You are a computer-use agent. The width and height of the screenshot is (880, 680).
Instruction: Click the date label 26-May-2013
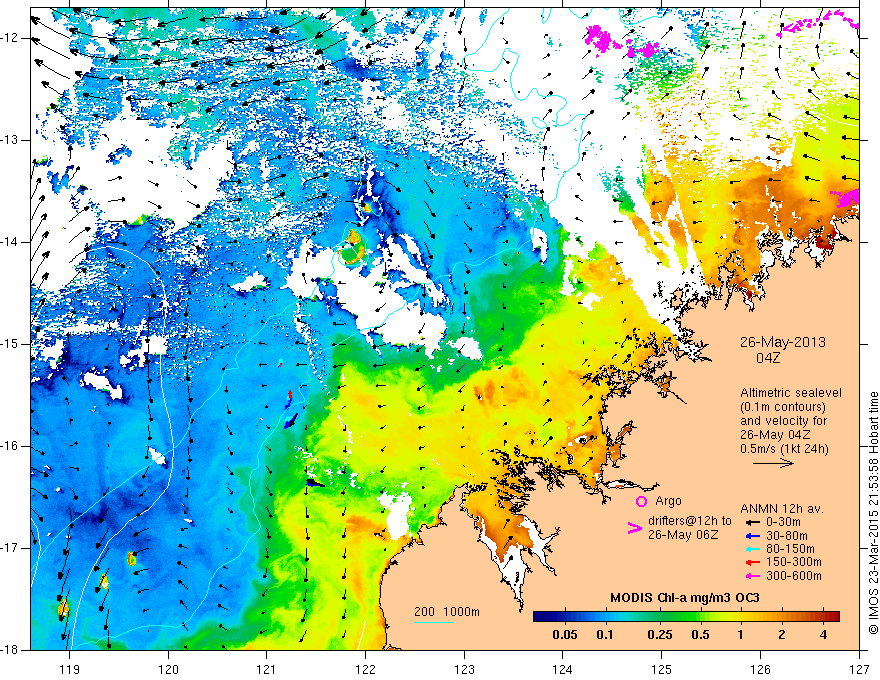[782, 342]
